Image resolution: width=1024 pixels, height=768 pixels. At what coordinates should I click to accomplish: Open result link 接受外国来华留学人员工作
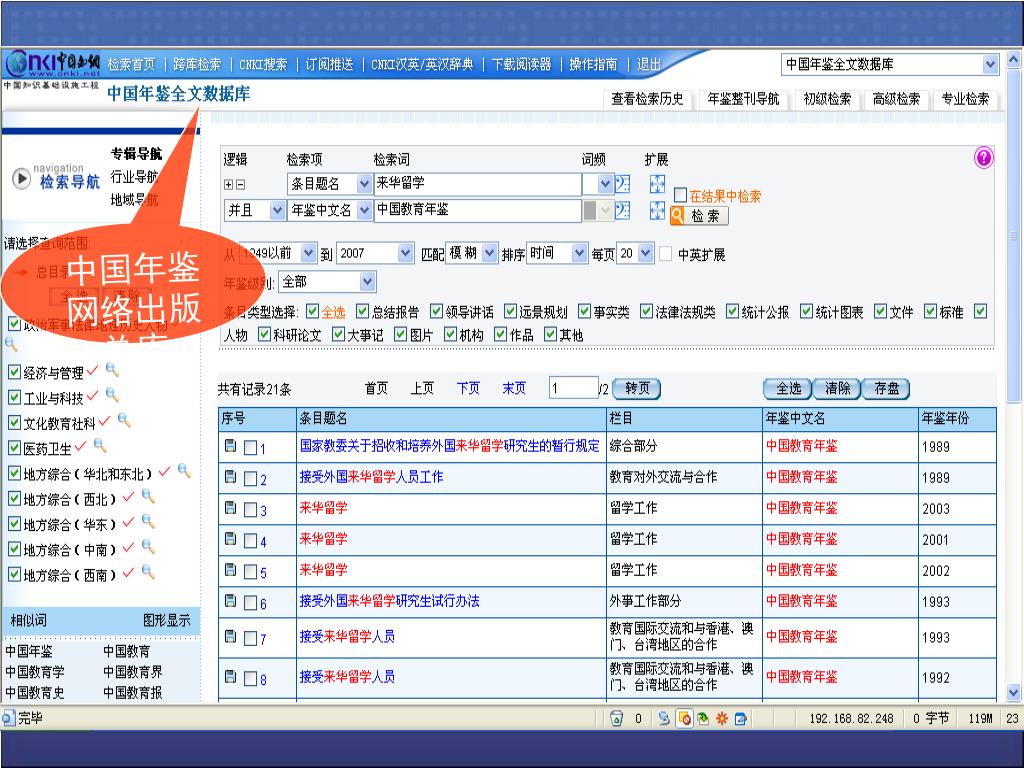coord(371,477)
